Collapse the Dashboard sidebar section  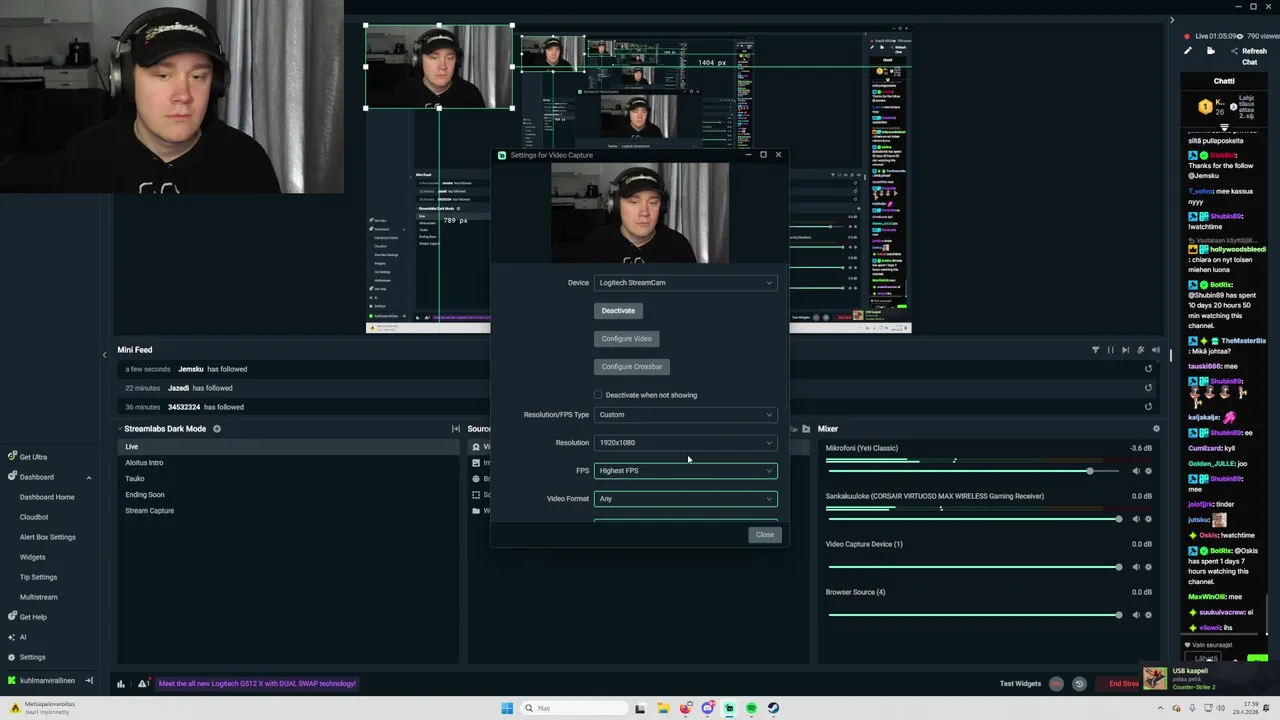(x=88, y=477)
